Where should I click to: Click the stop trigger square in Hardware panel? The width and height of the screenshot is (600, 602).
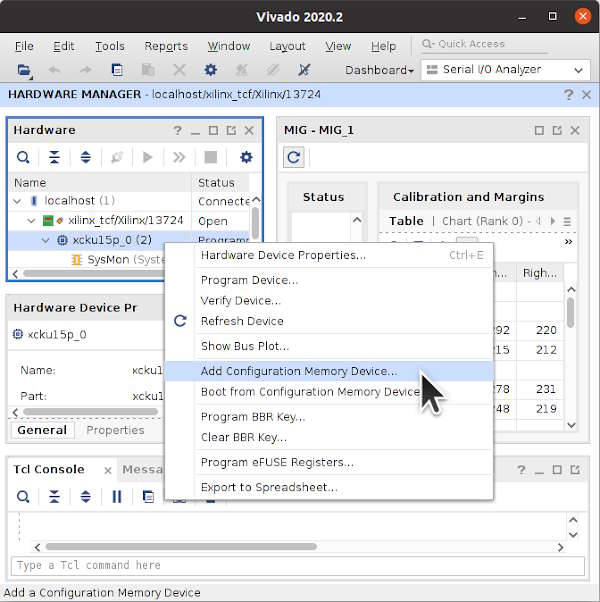(x=210, y=157)
